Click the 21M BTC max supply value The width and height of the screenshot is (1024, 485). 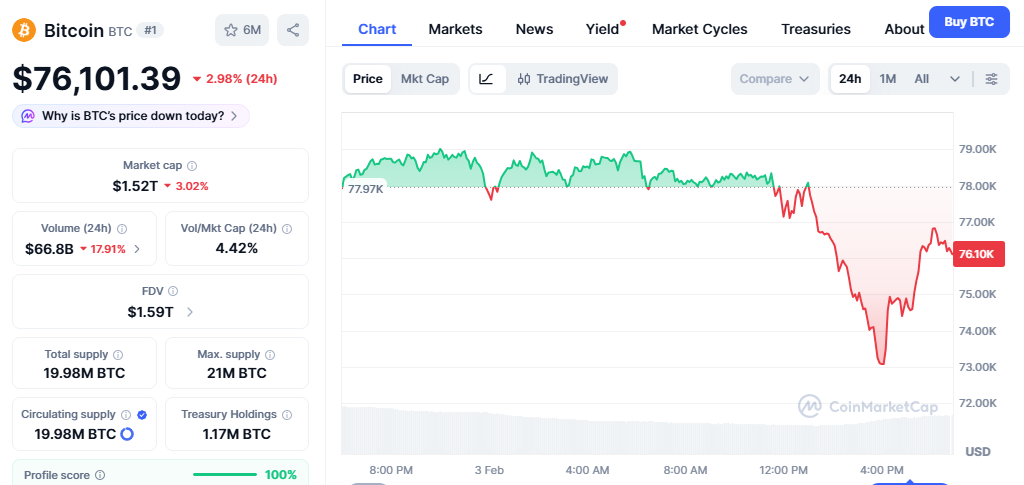coord(236,373)
